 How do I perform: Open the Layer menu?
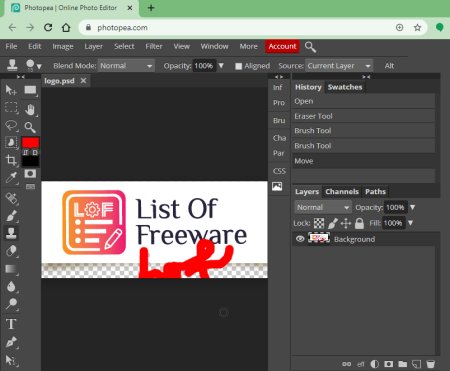[x=93, y=46]
